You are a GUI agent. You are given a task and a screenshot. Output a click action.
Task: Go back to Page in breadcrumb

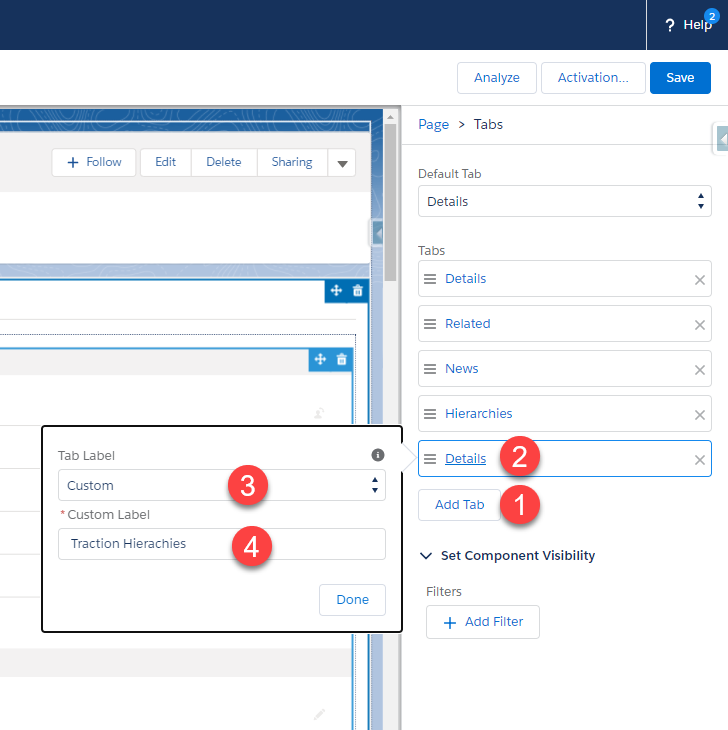[x=433, y=124]
